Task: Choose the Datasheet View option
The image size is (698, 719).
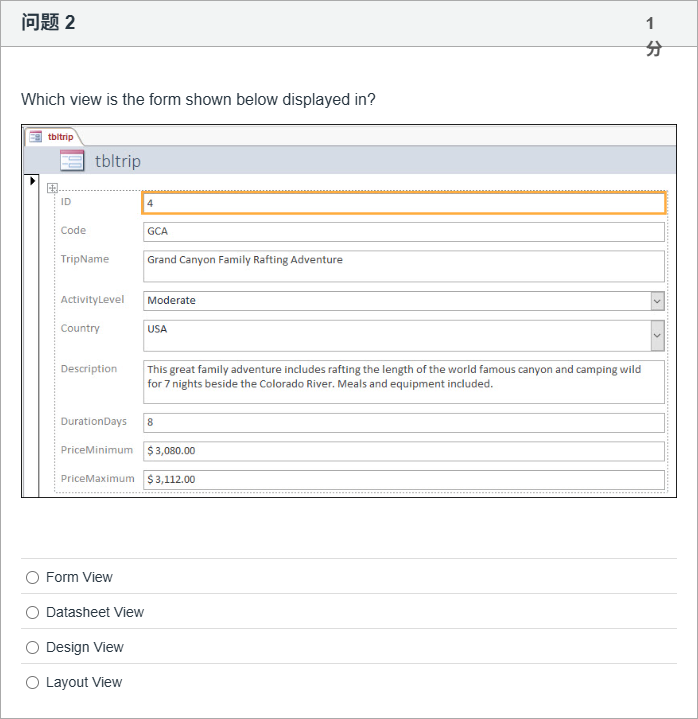Action: (x=33, y=612)
